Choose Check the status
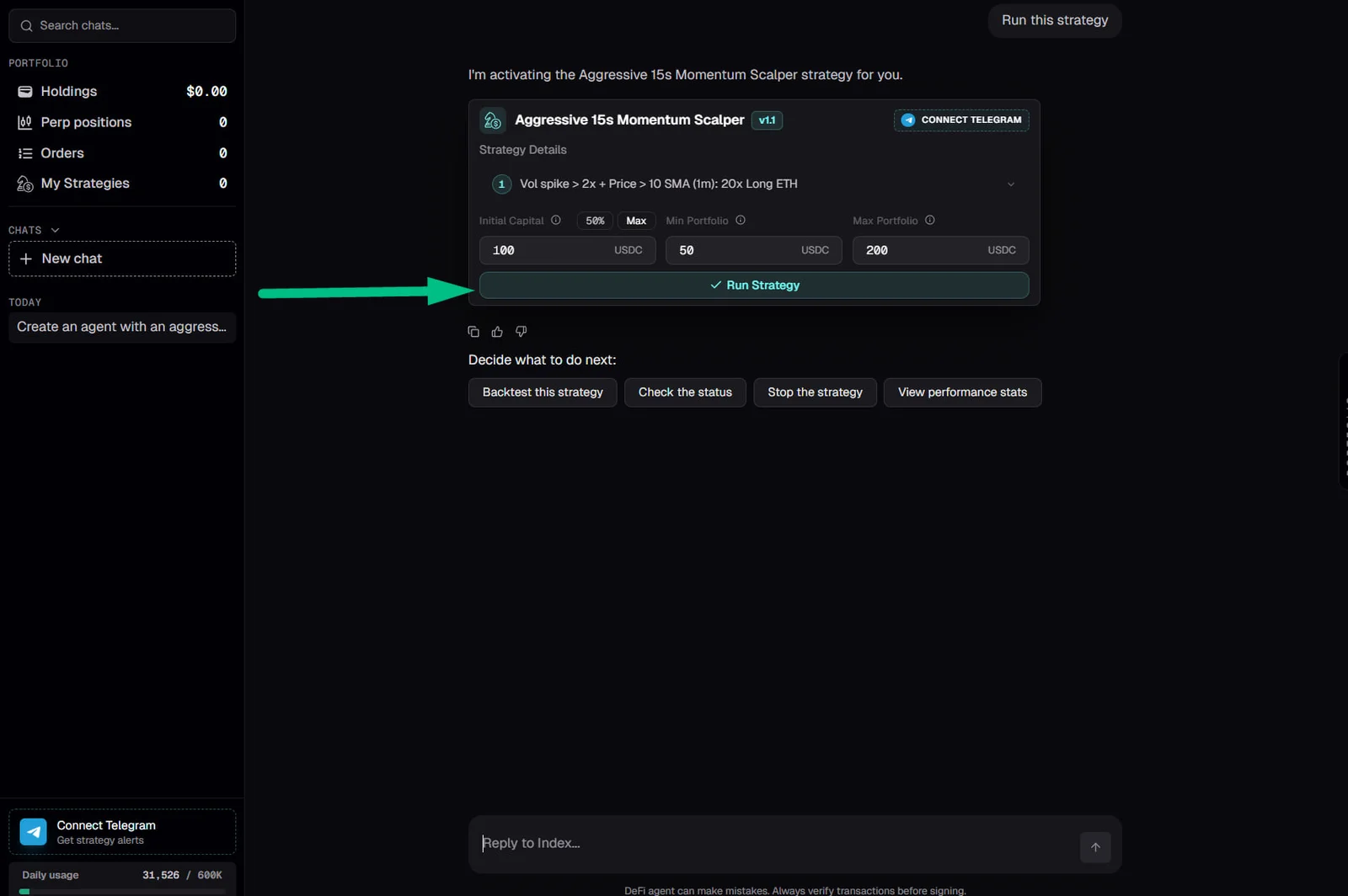 pyautogui.click(x=685, y=392)
